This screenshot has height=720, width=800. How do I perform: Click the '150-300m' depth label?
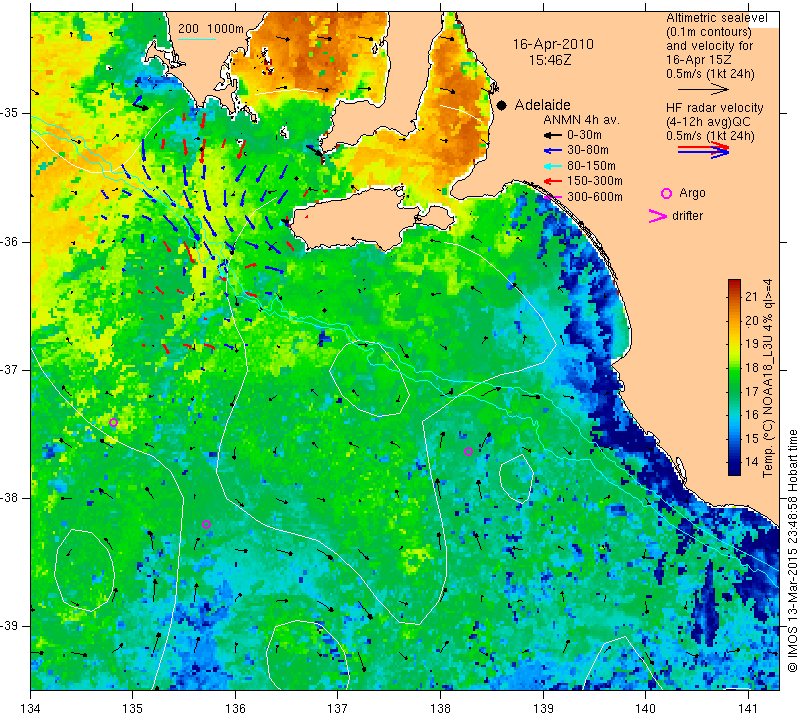tap(595, 181)
